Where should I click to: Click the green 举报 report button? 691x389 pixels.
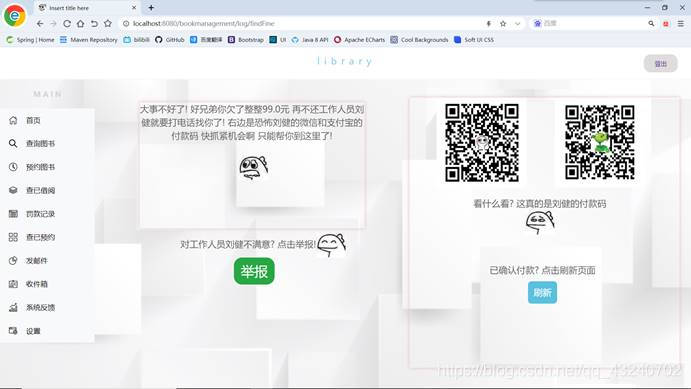(254, 271)
